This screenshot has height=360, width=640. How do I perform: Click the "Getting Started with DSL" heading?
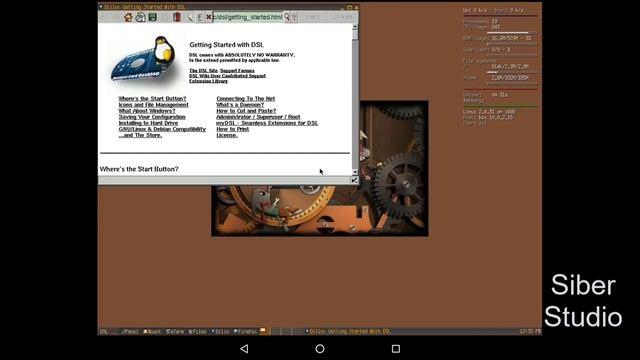pyautogui.click(x=227, y=45)
